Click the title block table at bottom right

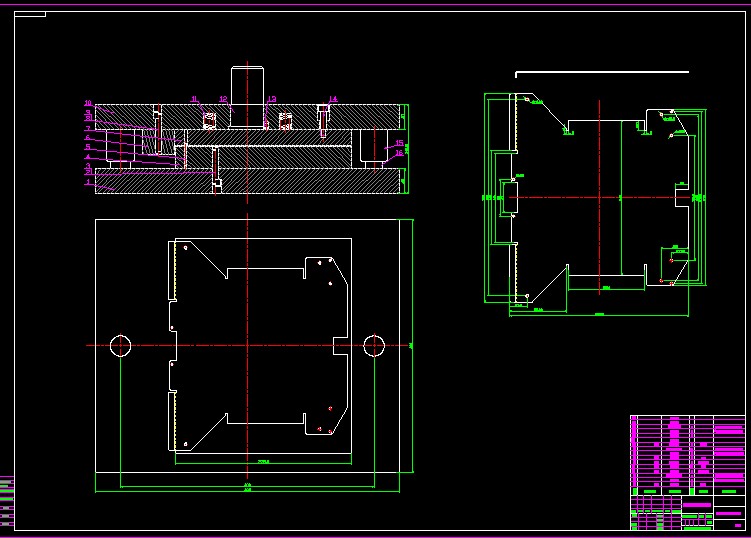[688, 472]
